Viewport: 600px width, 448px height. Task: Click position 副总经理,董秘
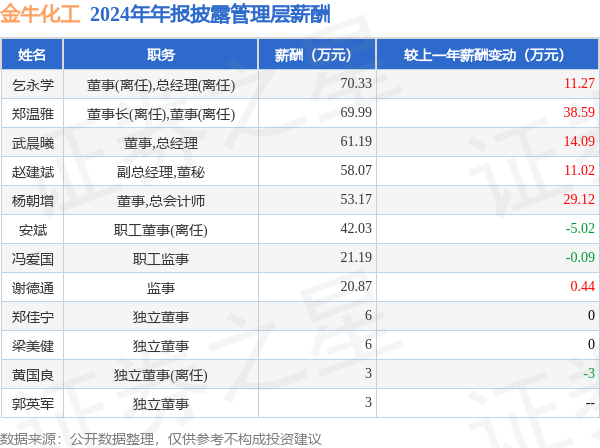tap(161, 172)
